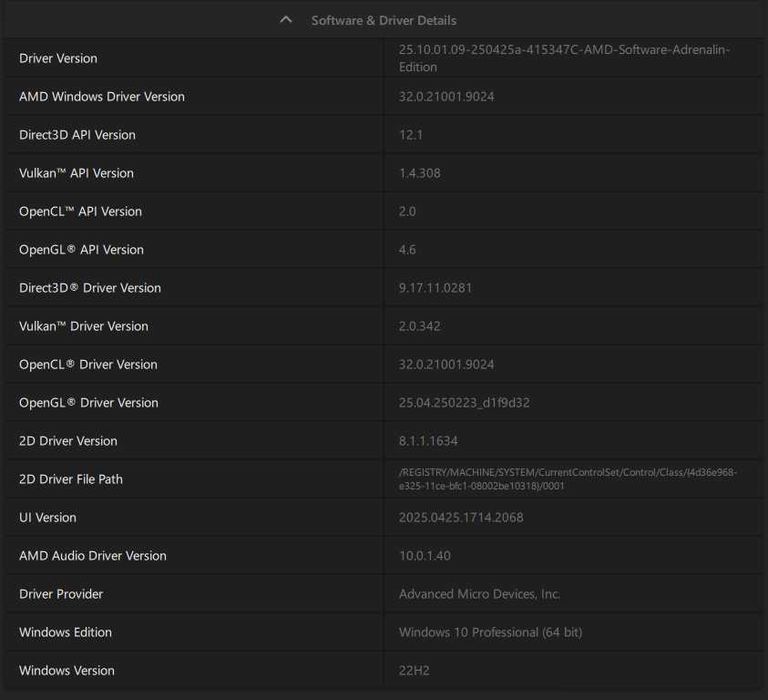This screenshot has width=768, height=700.
Task: Select the Windows Edition label
Action: point(65,631)
